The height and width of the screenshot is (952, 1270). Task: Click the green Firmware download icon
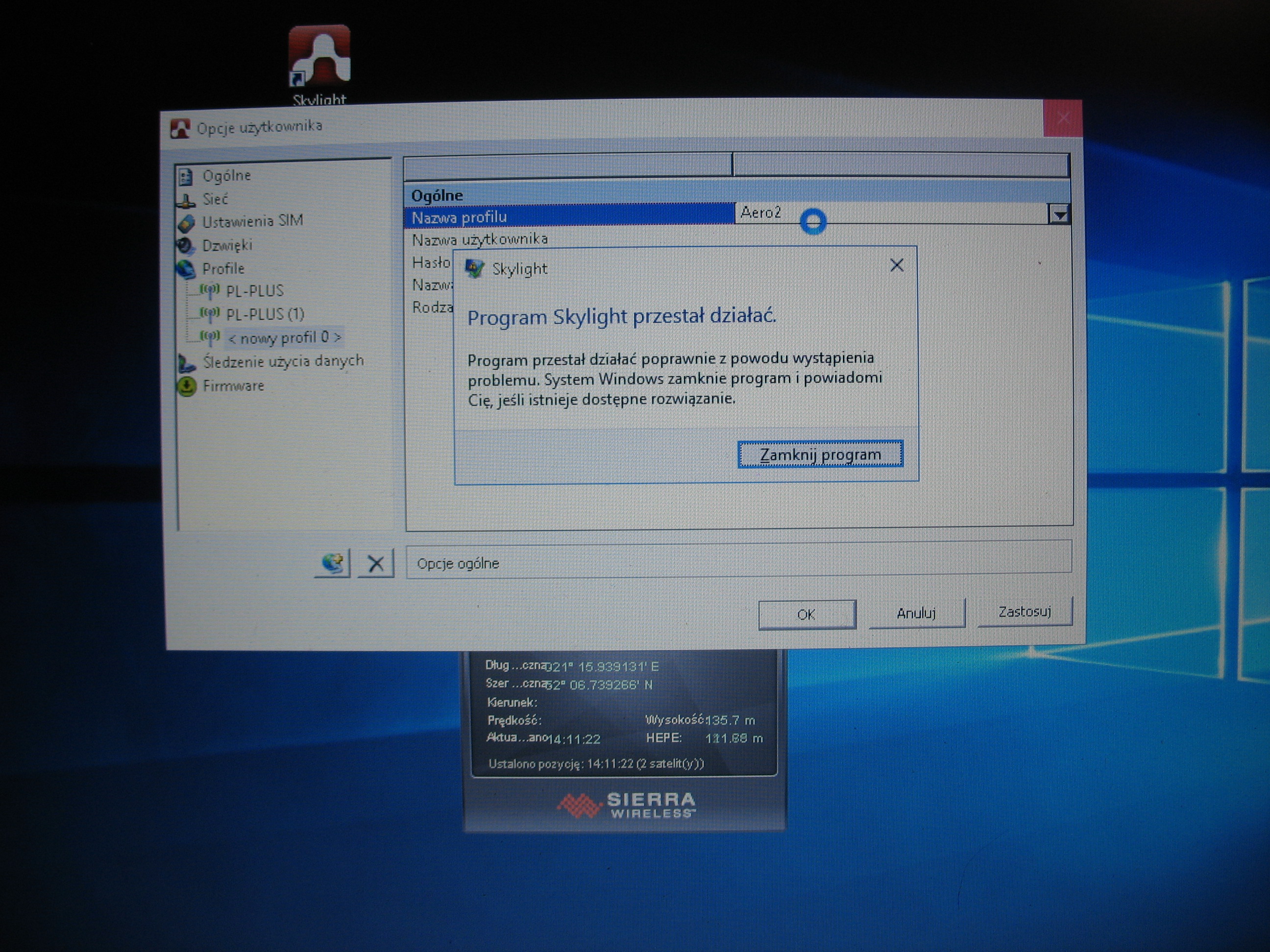coord(187,386)
